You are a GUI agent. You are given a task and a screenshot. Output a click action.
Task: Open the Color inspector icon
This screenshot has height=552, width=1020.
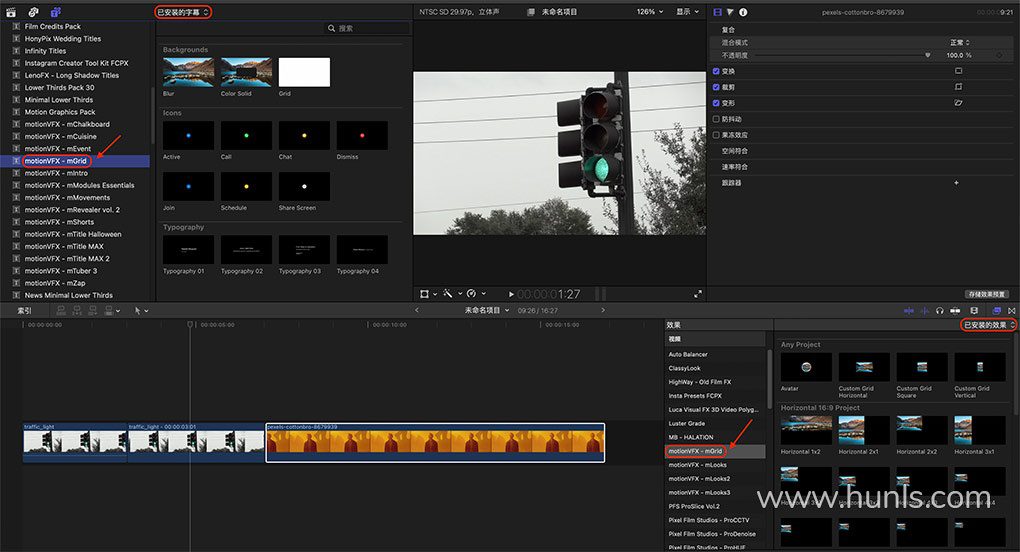(730, 12)
